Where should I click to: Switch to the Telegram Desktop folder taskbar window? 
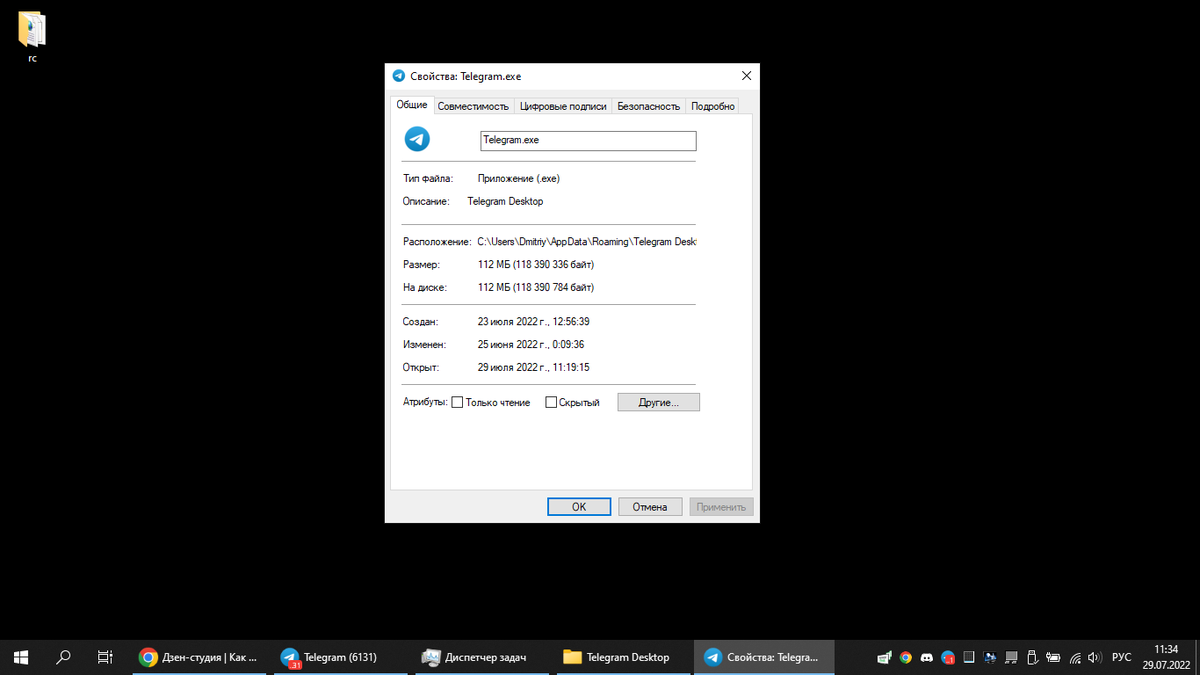622,657
